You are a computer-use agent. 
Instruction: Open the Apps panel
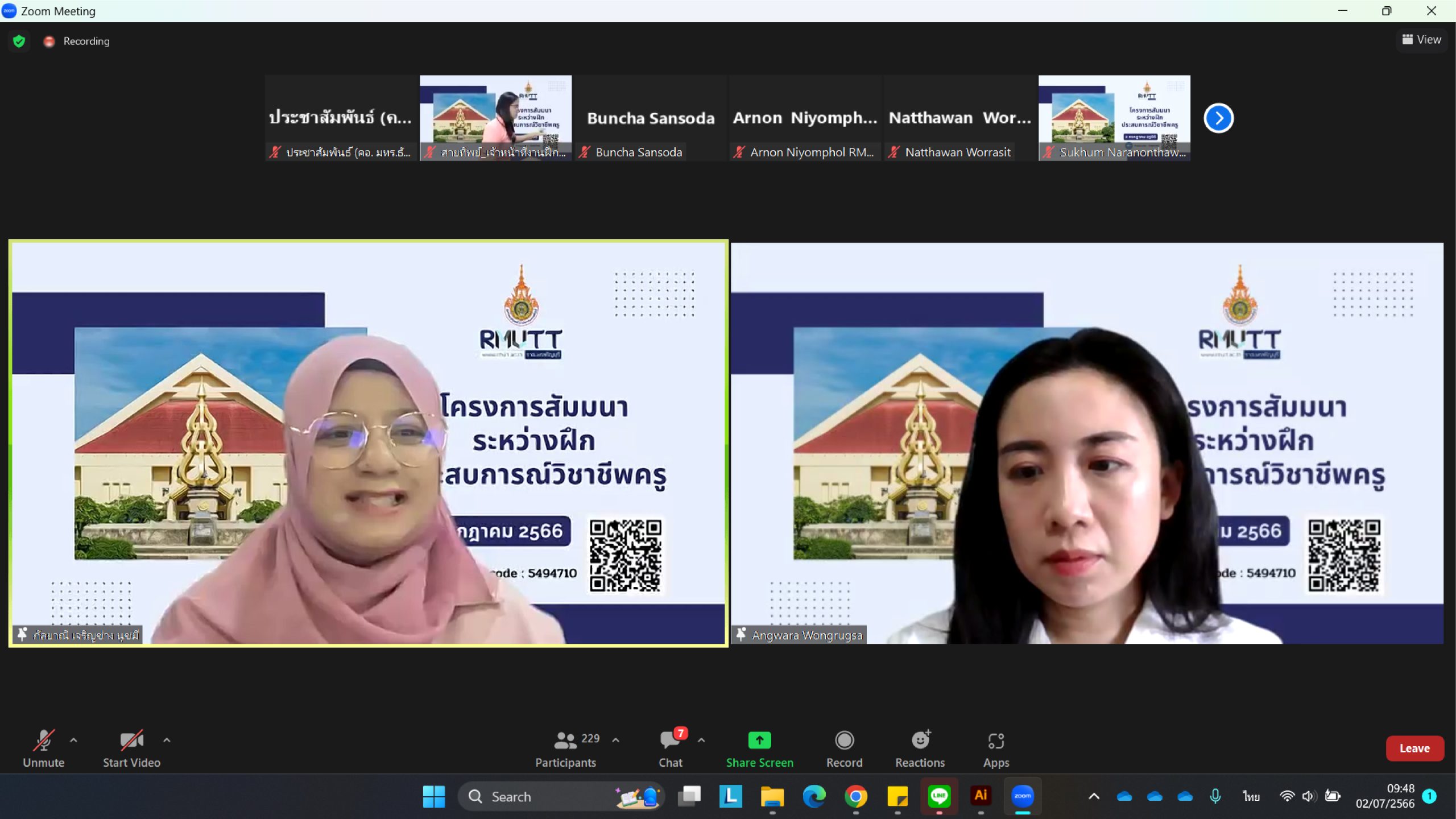[996, 748]
